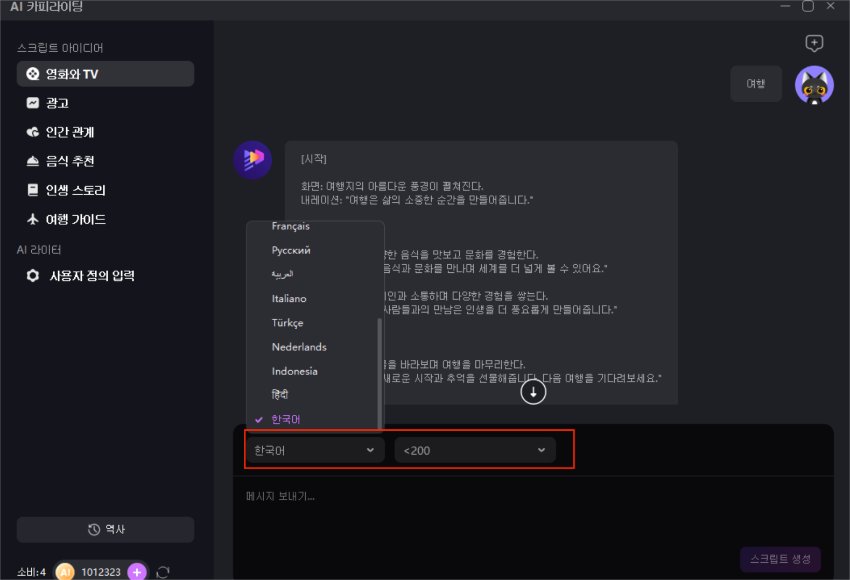Click the scroll-to-bottom arrow icon
The width and height of the screenshot is (850, 580).
coord(533,393)
